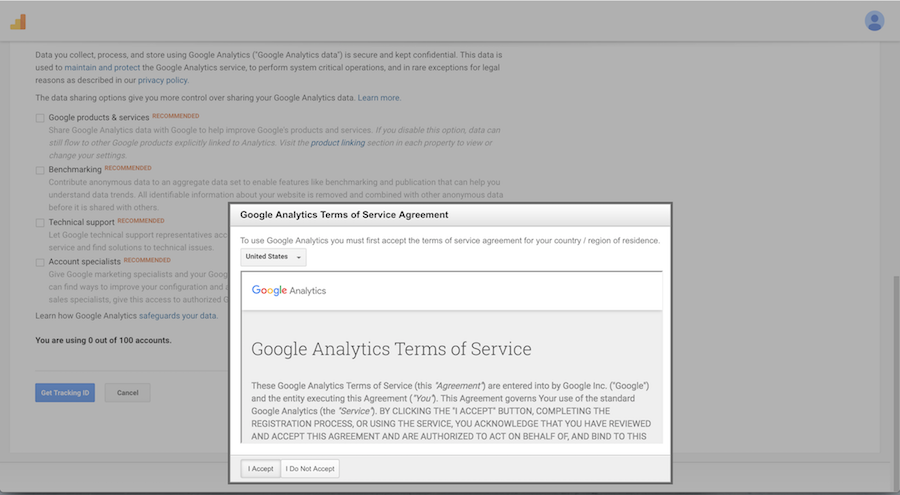Screen dimensions: 900x495
Task: Open the product linking link
Action: [338, 143]
